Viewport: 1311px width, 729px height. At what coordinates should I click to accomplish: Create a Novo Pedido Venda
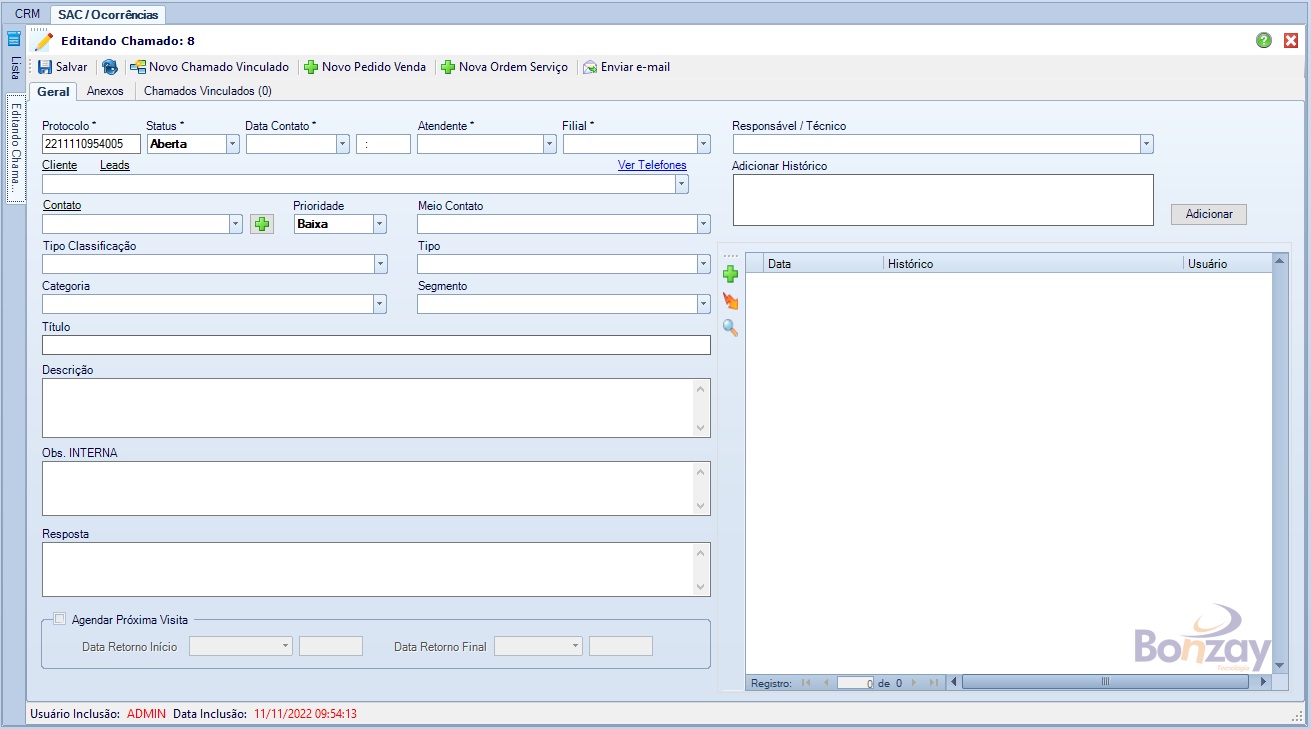point(365,67)
